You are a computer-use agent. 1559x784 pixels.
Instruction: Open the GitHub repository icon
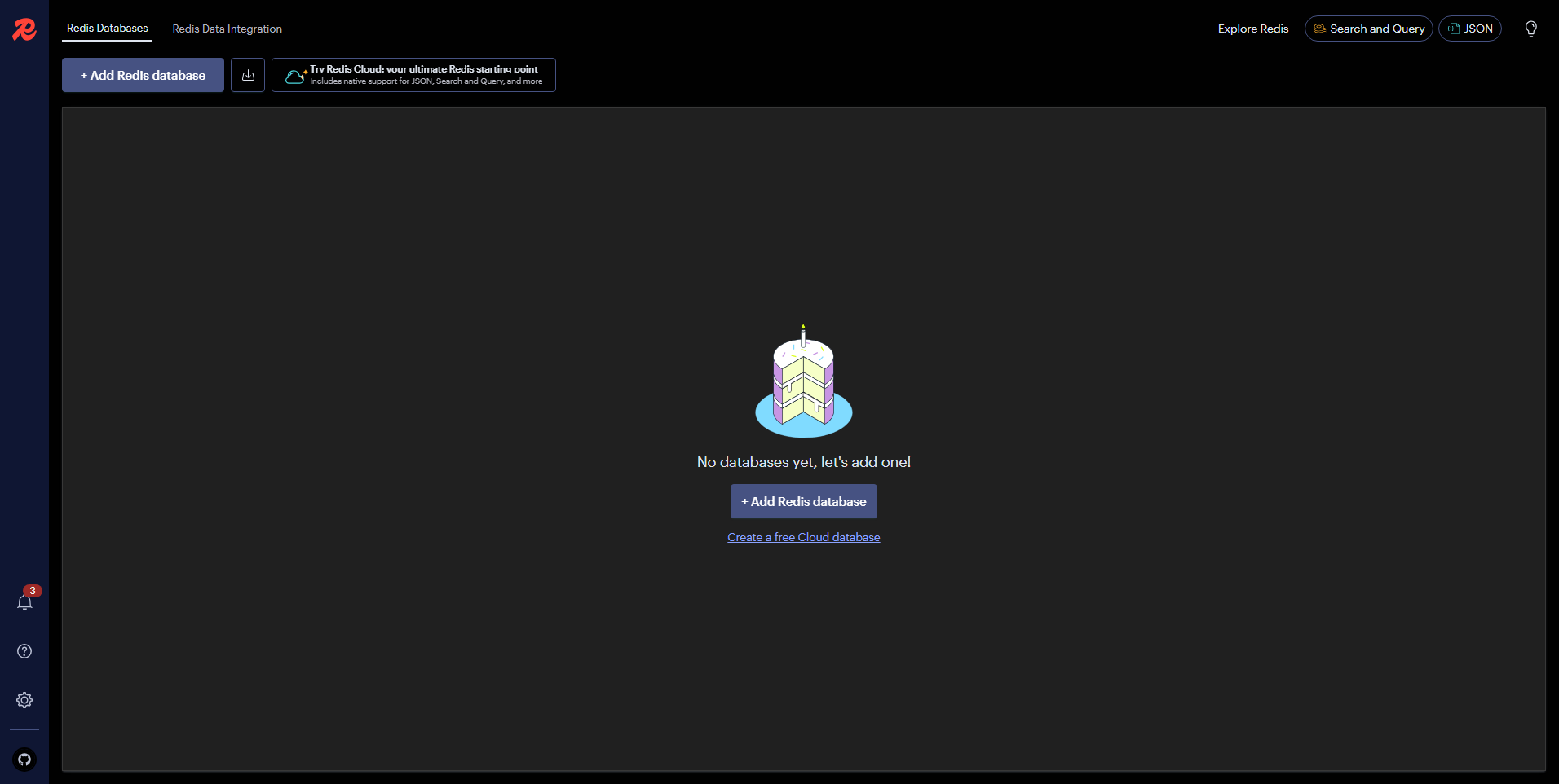tap(24, 760)
